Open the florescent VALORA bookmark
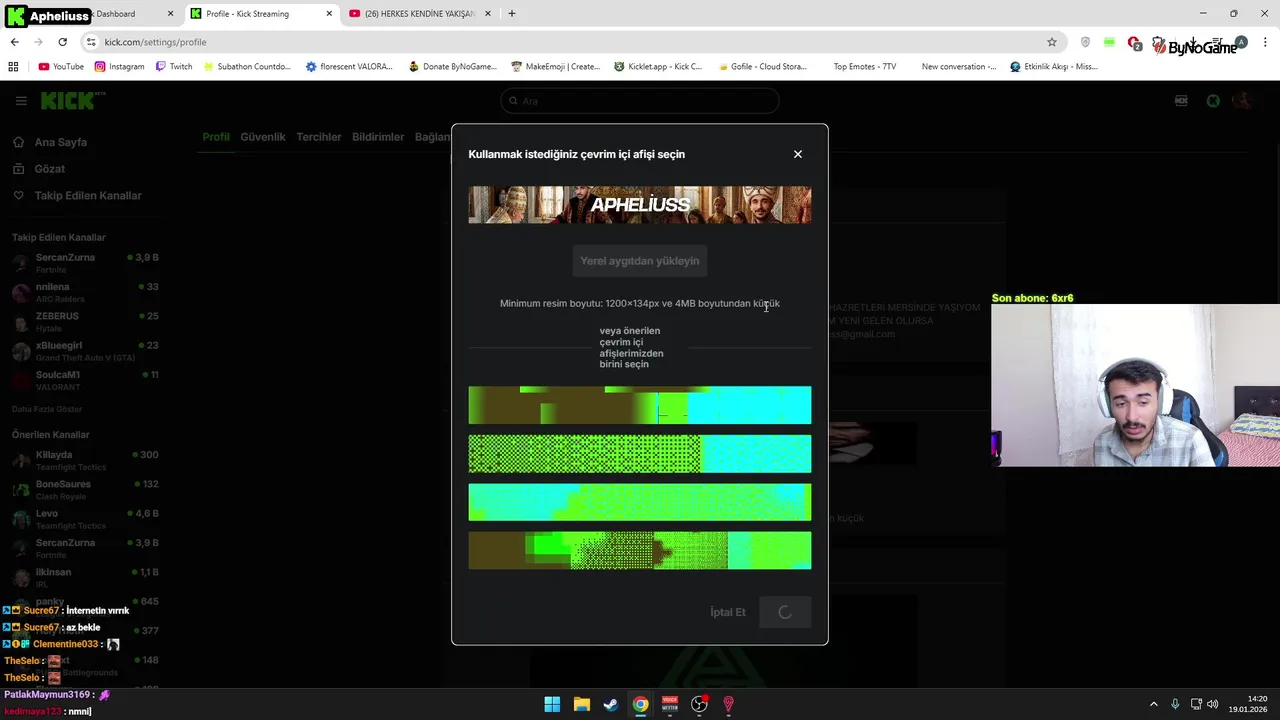 point(349,67)
